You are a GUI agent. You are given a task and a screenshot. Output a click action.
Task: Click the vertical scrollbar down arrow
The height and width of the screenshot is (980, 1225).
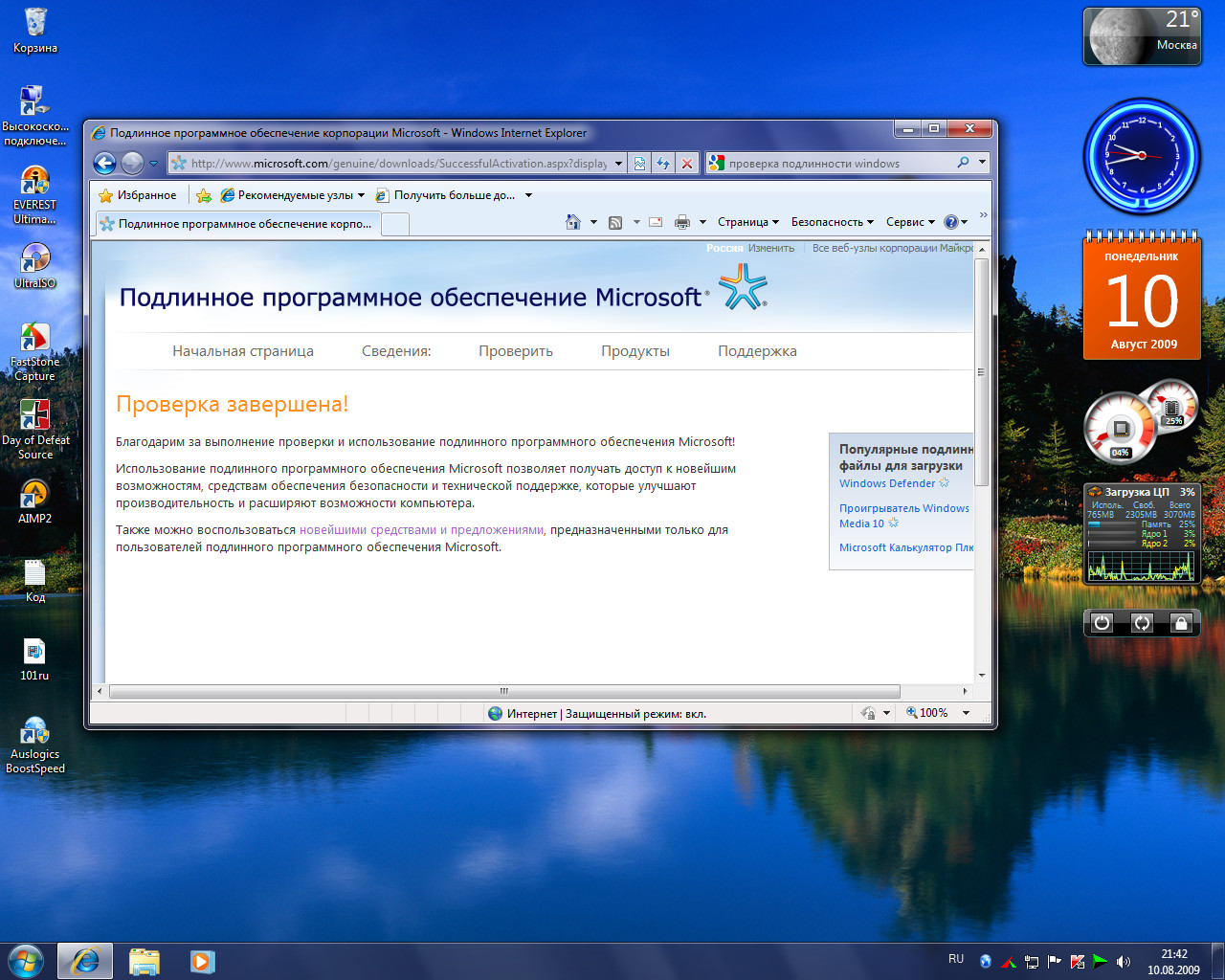click(981, 676)
